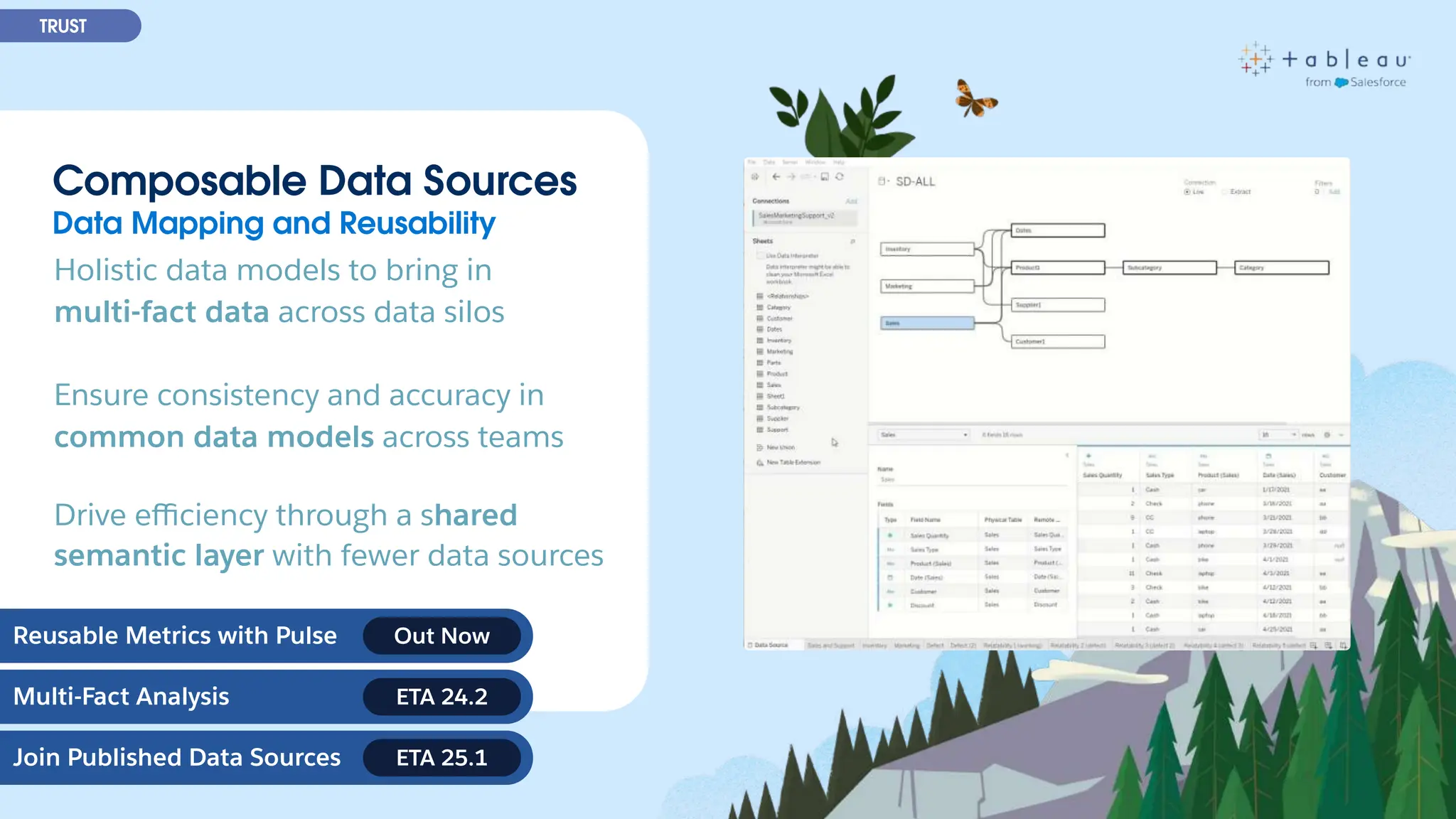Click Add next to Connections
Viewport: 1456px width, 819px height.
pyautogui.click(x=852, y=201)
